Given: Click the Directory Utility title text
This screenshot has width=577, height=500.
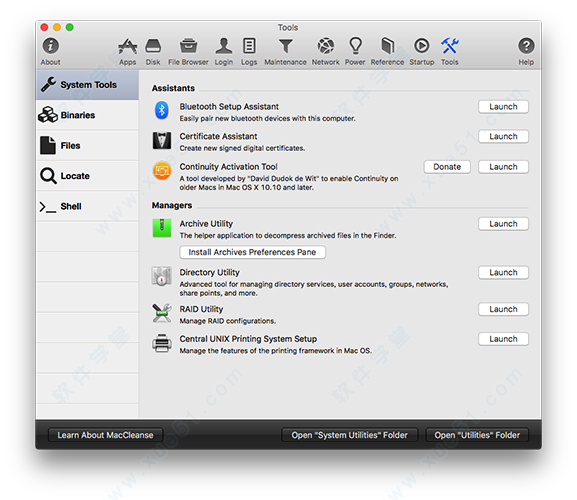Looking at the screenshot, I should tap(209, 273).
